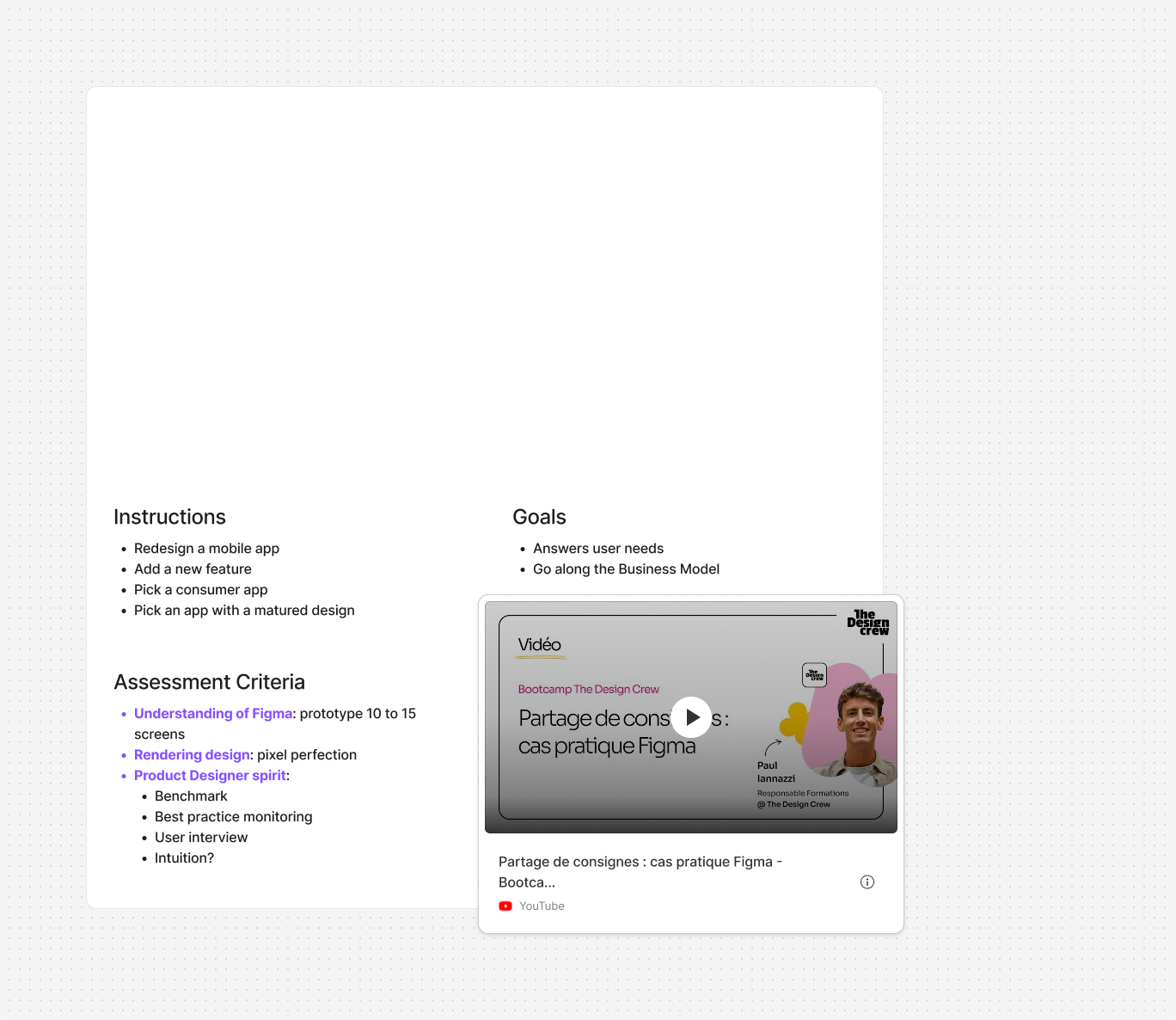Click 'Bootcamp The Design Crew' thumbnail text

(x=588, y=689)
